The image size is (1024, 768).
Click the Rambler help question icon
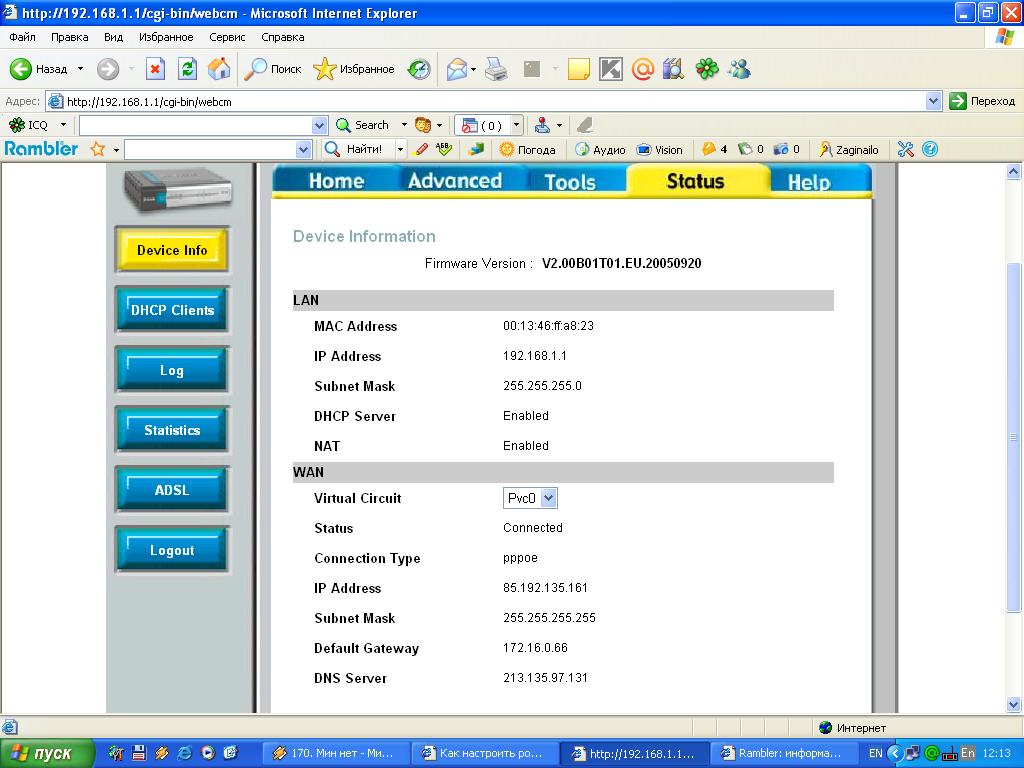click(930, 149)
